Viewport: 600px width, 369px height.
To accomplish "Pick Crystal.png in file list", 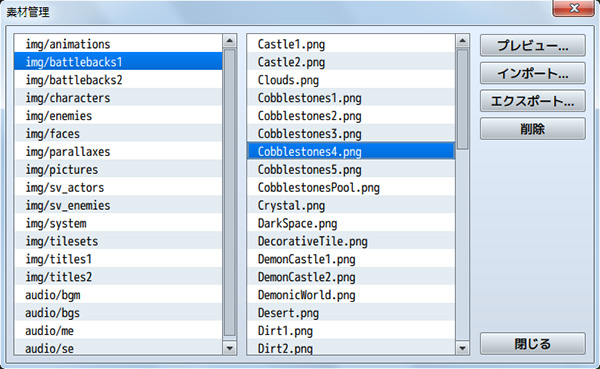I will (351, 205).
